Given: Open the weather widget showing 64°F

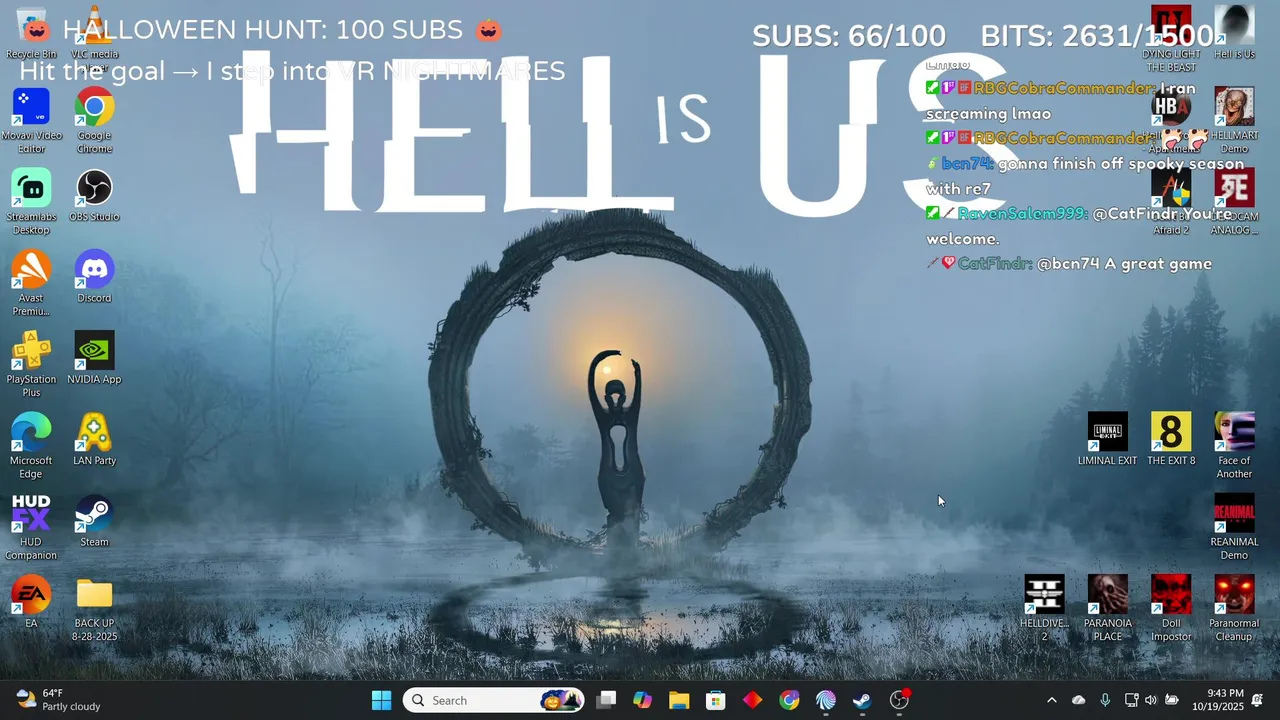Looking at the screenshot, I should (x=58, y=700).
